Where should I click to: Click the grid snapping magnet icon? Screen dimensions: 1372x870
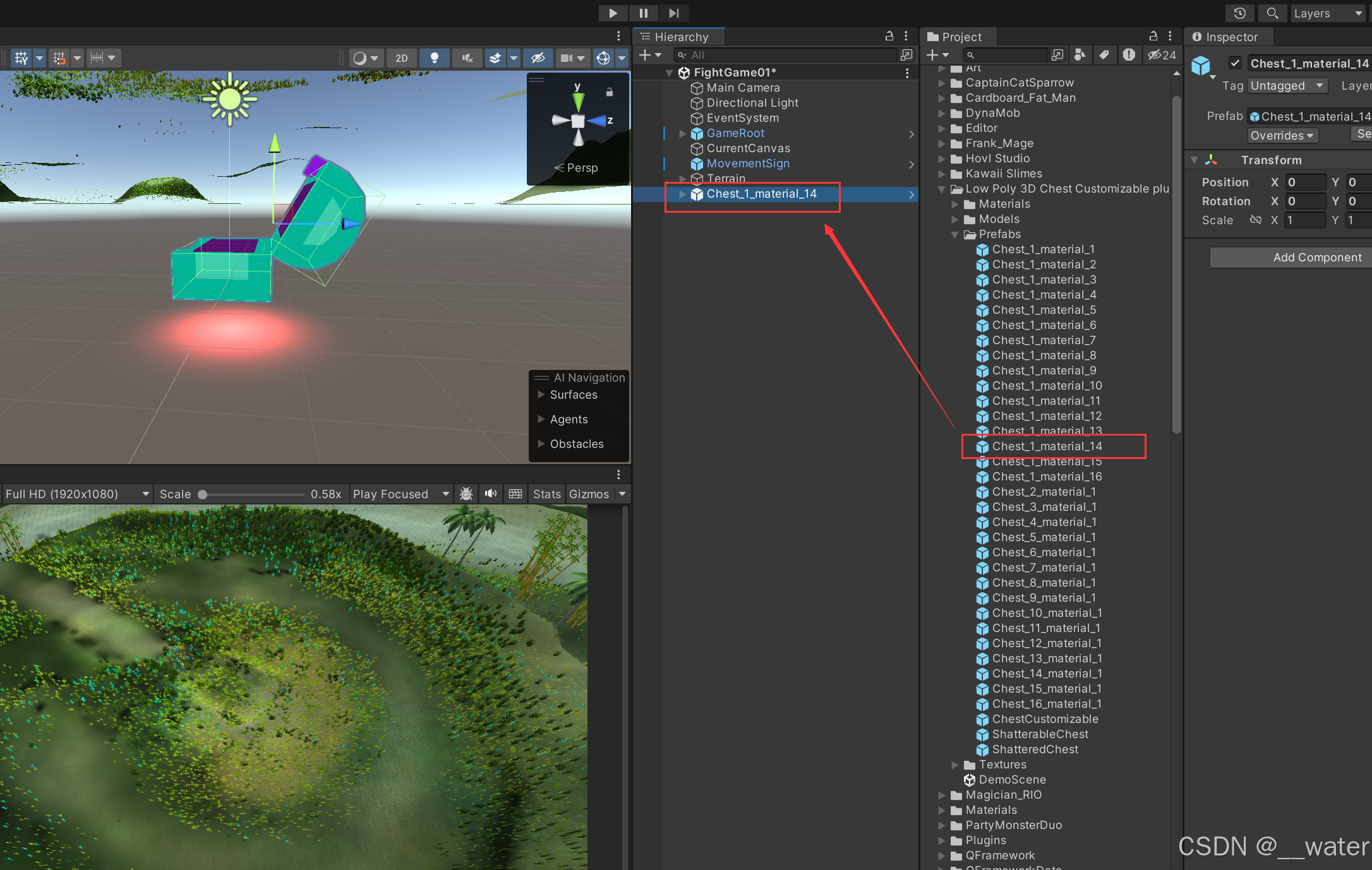pyautogui.click(x=59, y=58)
